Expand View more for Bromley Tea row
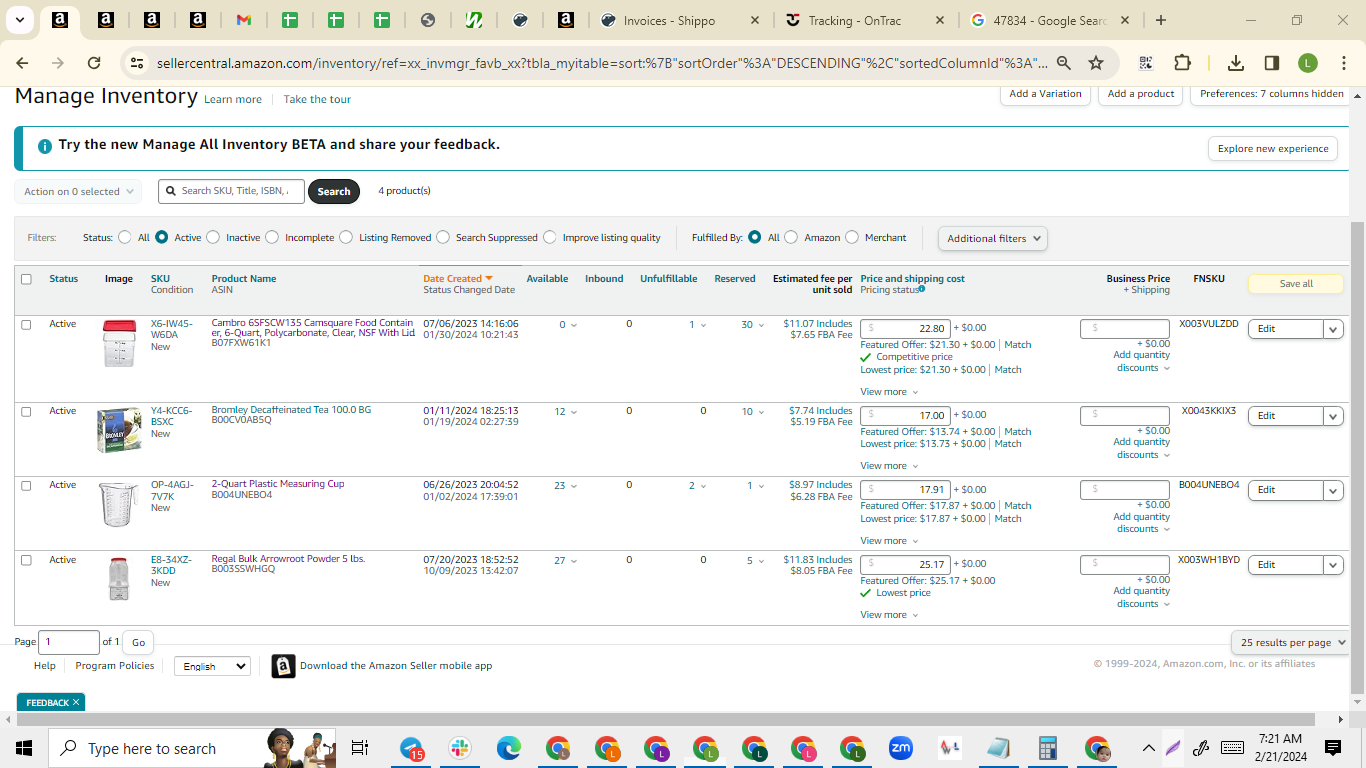The width and height of the screenshot is (1366, 768). pyautogui.click(x=889, y=466)
